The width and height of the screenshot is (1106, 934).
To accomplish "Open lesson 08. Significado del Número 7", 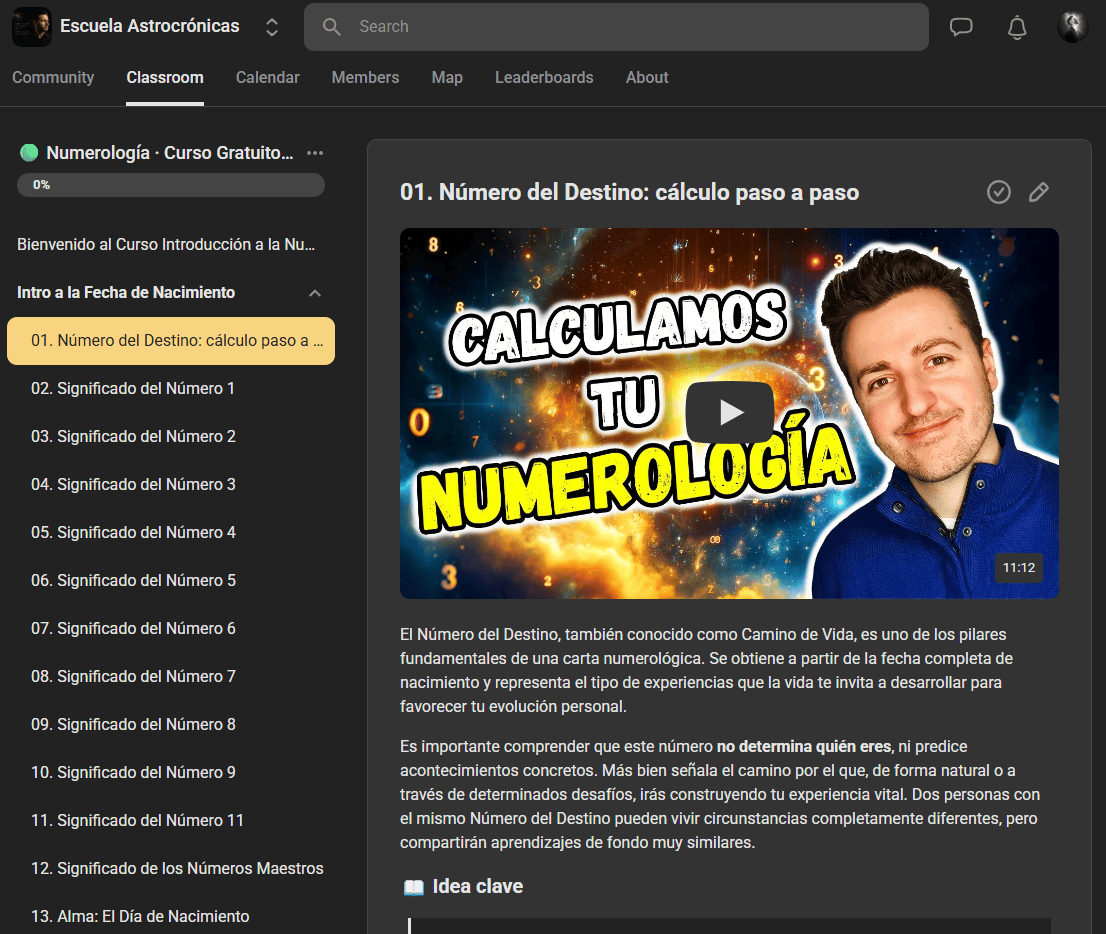I will pyautogui.click(x=133, y=677).
